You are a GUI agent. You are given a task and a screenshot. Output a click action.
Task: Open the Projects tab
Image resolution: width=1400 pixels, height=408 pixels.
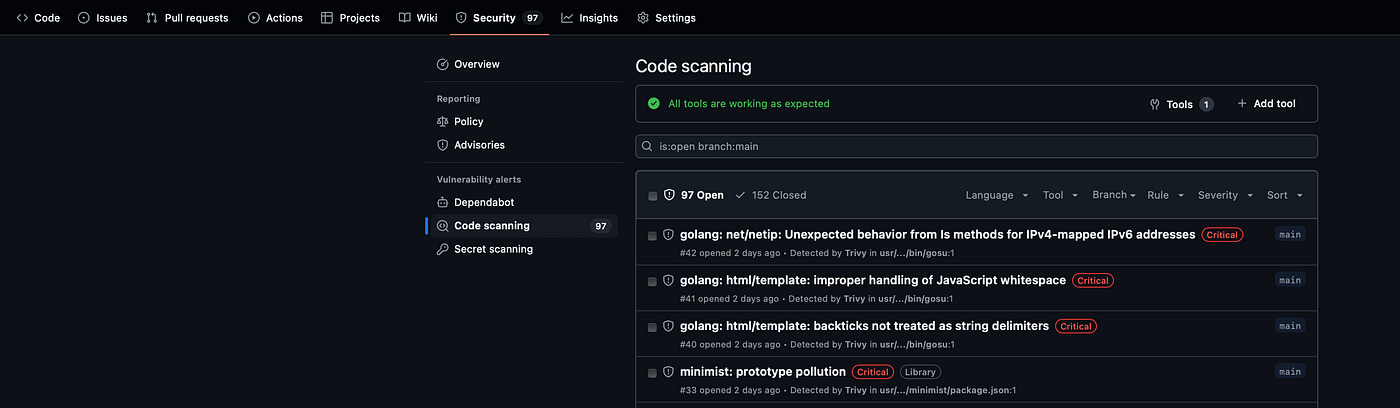(350, 18)
